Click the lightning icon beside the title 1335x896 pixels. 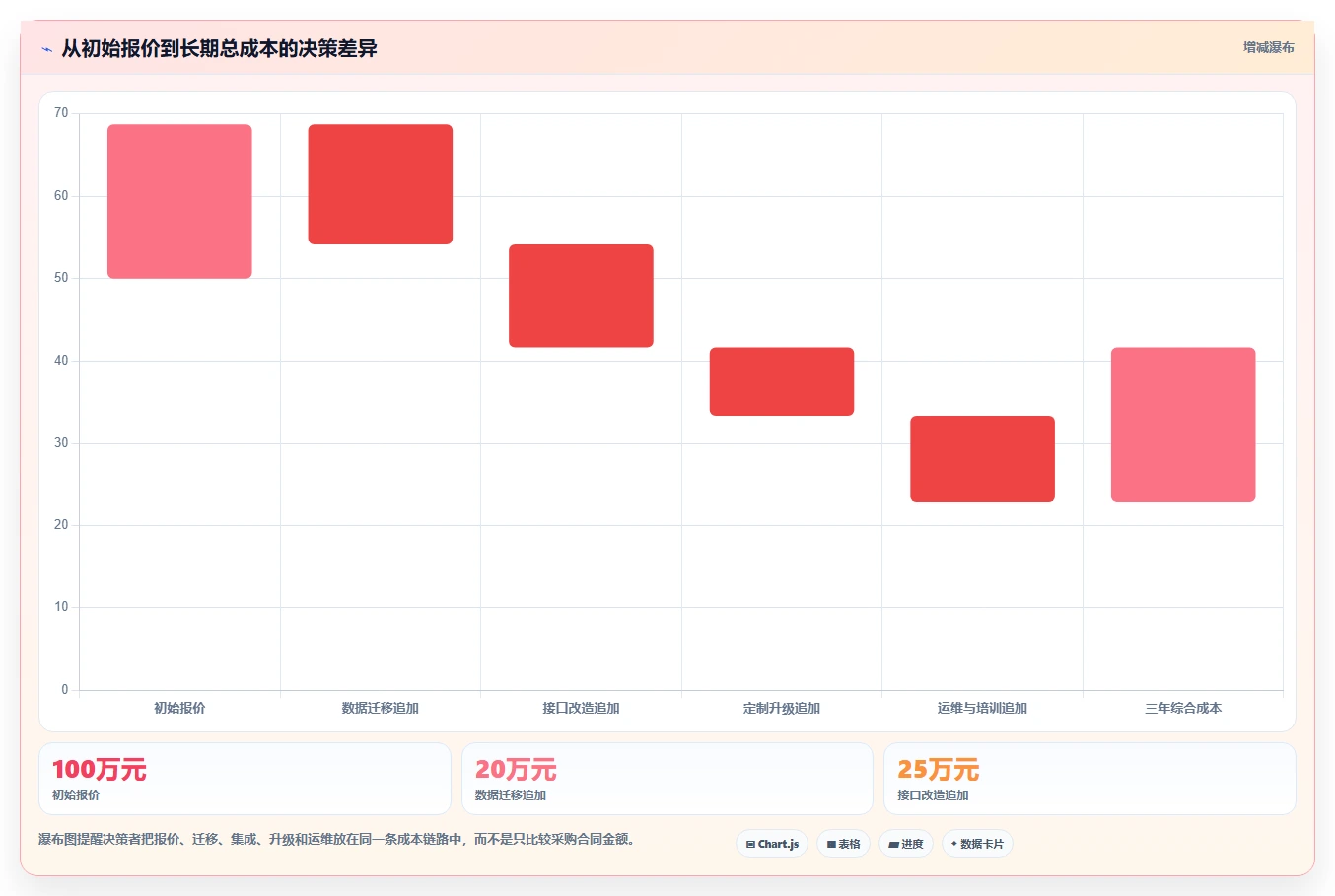[x=46, y=49]
